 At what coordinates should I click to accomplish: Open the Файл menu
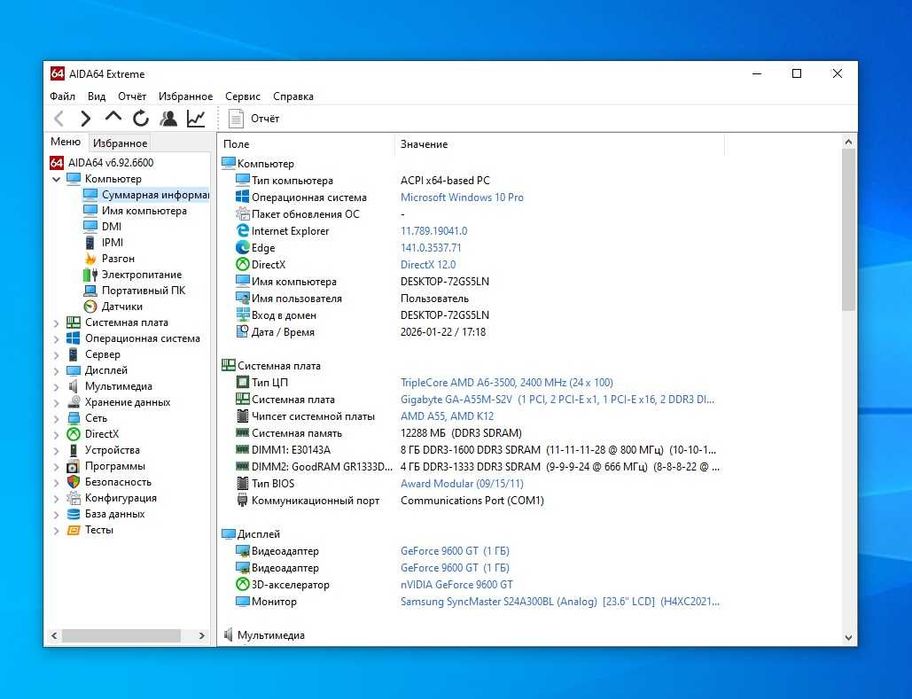[62, 96]
